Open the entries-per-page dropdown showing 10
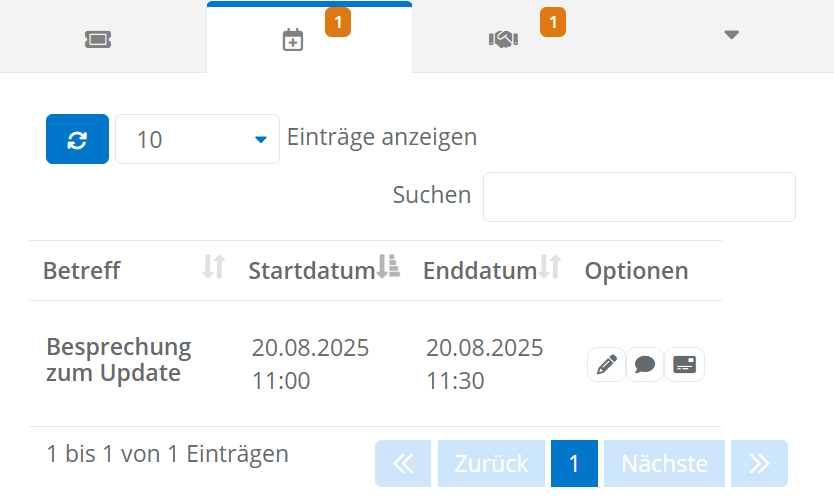The image size is (834, 502). coord(197,139)
